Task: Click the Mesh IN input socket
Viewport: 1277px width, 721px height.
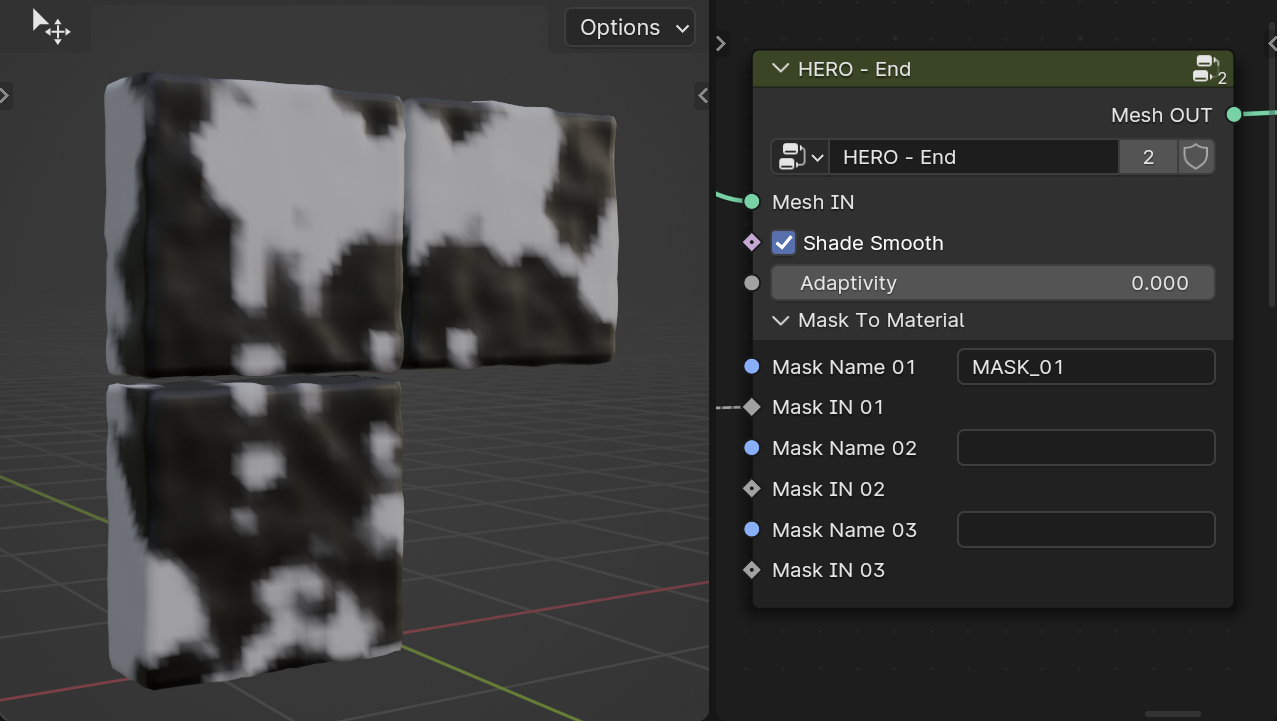Action: (752, 202)
